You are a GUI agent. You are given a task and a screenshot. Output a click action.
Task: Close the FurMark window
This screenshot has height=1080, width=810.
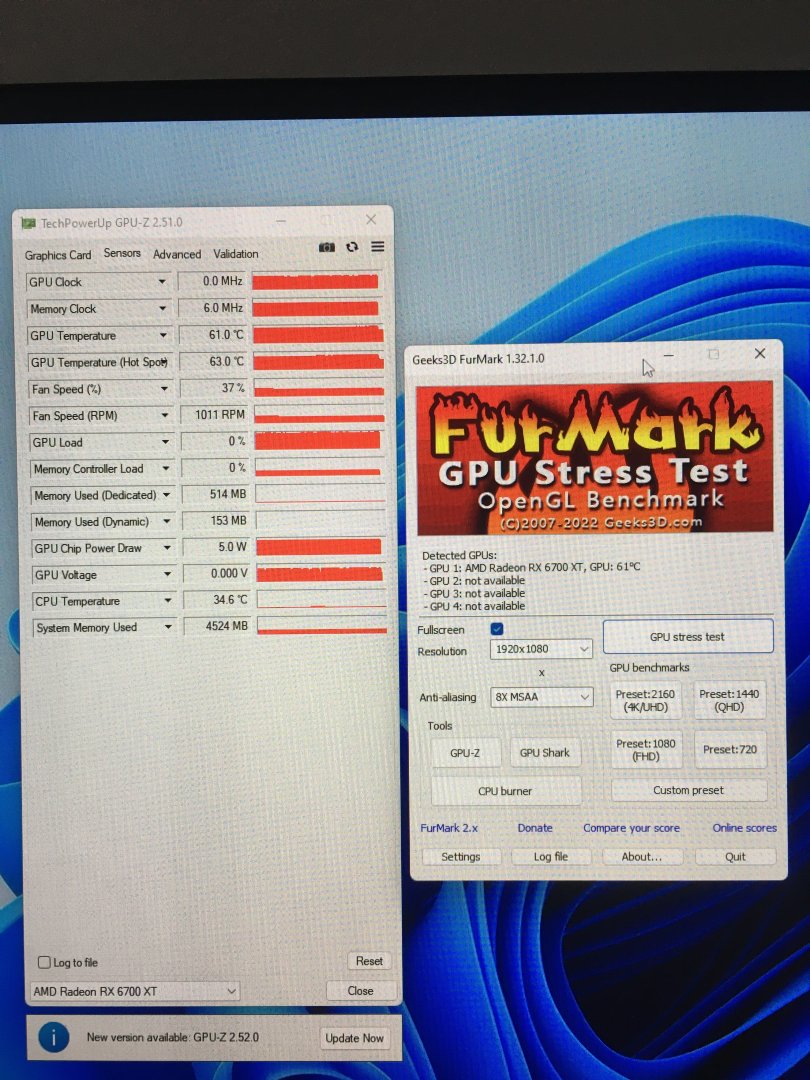(760, 353)
